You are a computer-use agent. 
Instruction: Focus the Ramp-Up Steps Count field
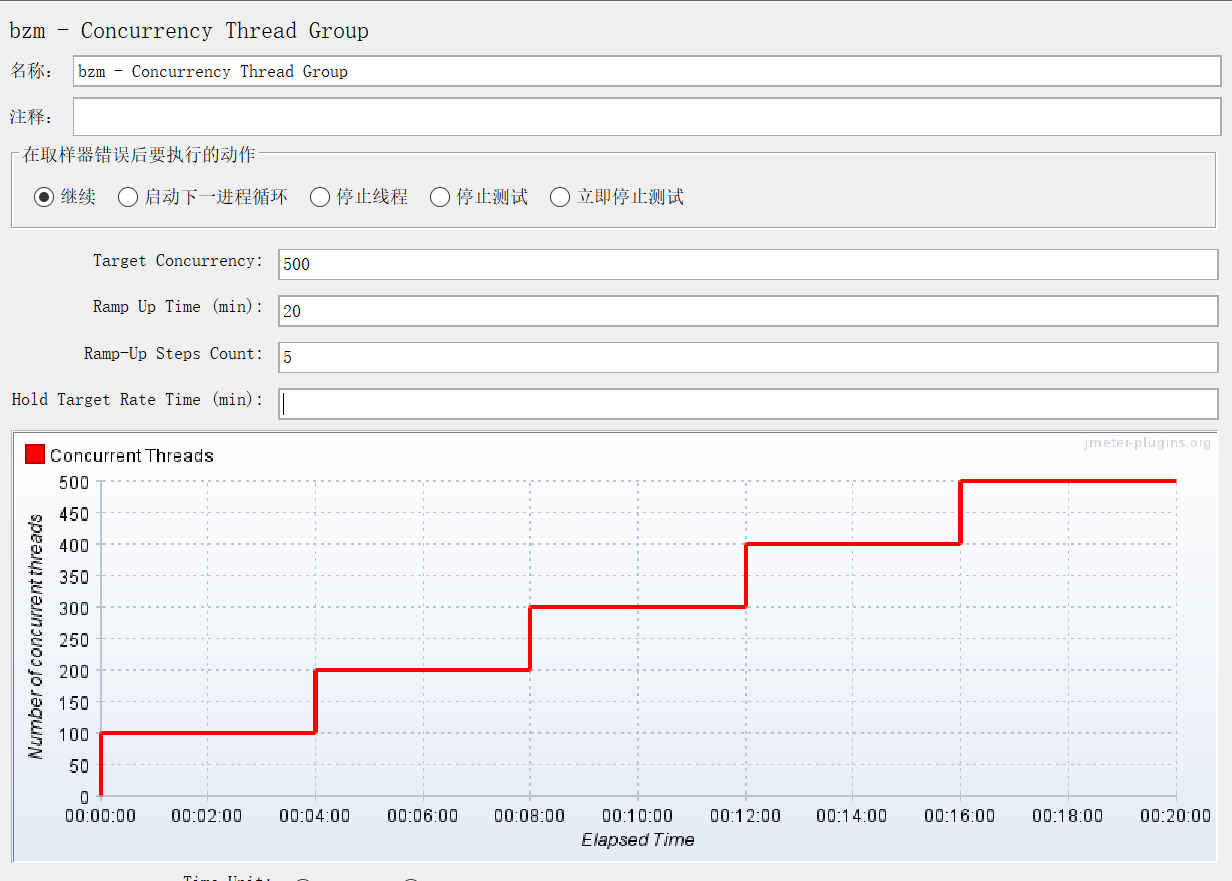coord(748,357)
